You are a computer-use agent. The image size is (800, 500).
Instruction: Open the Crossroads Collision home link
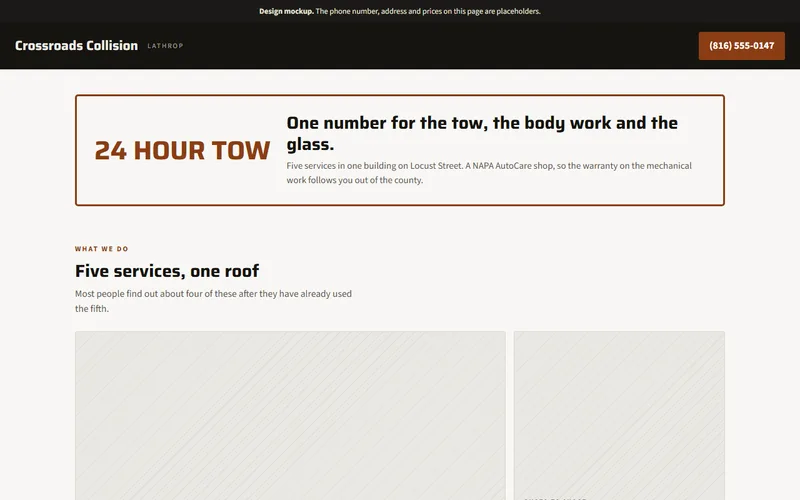pos(76,46)
